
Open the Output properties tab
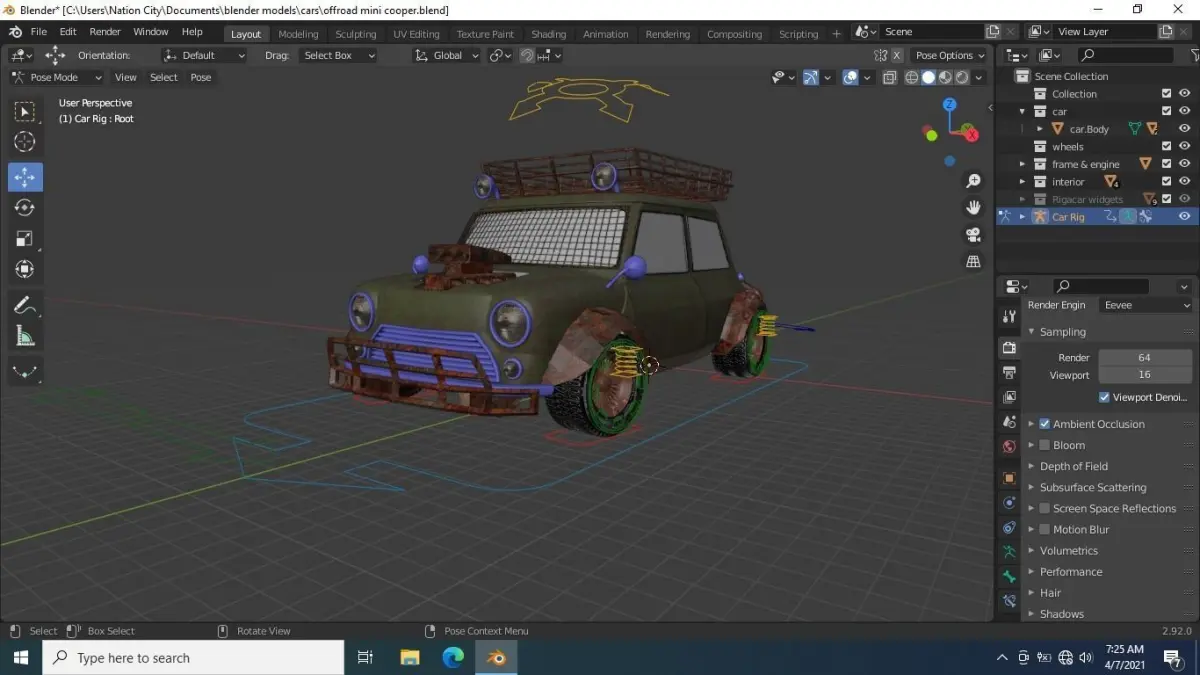(x=1009, y=372)
